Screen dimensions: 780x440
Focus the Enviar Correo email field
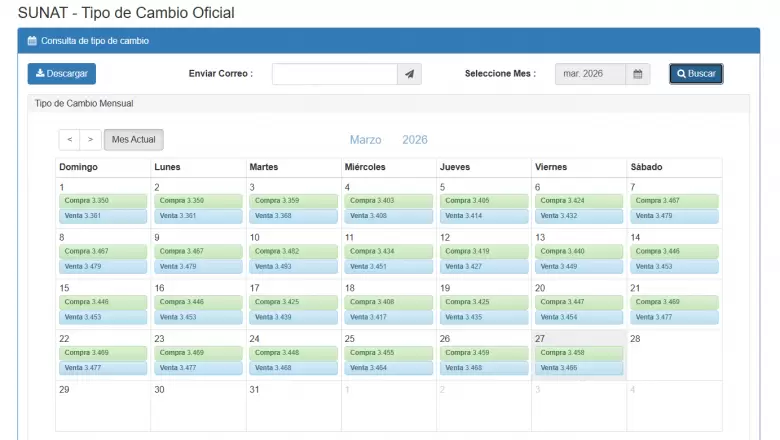coord(334,74)
